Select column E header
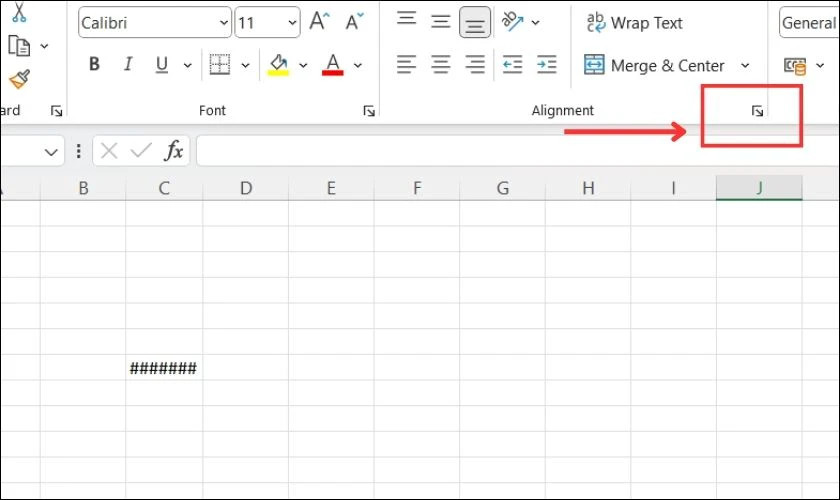Image resolution: width=840 pixels, height=500 pixels. [x=331, y=188]
